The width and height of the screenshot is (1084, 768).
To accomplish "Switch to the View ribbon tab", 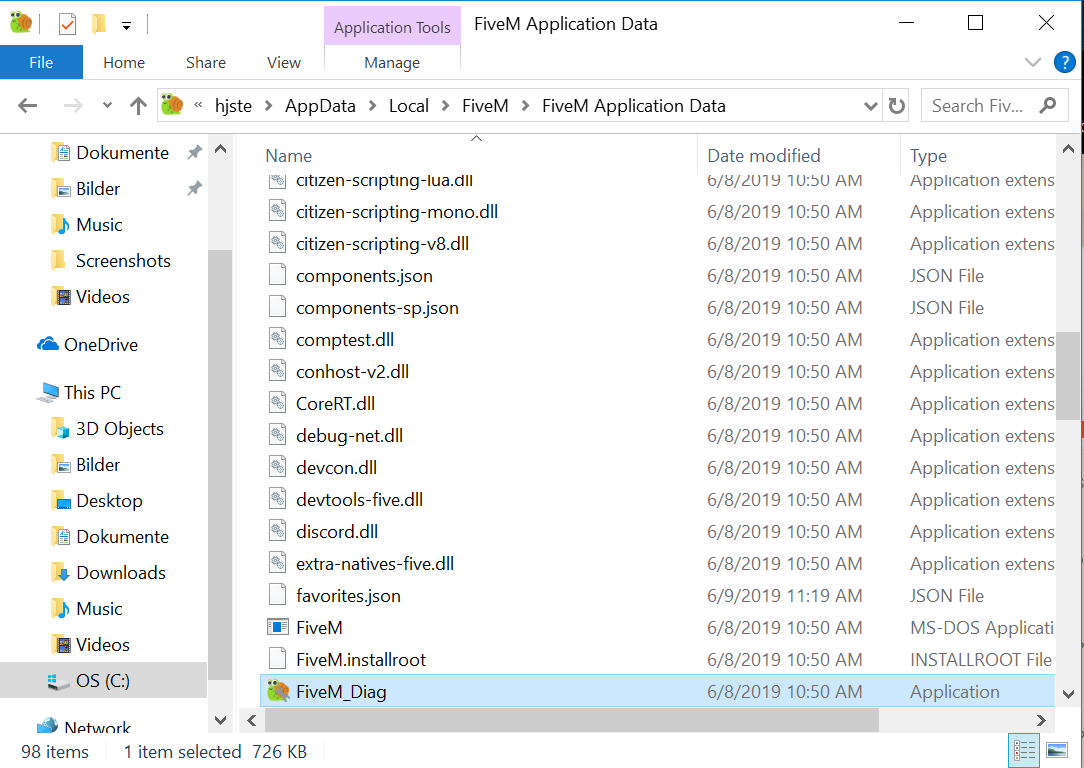I will [284, 62].
